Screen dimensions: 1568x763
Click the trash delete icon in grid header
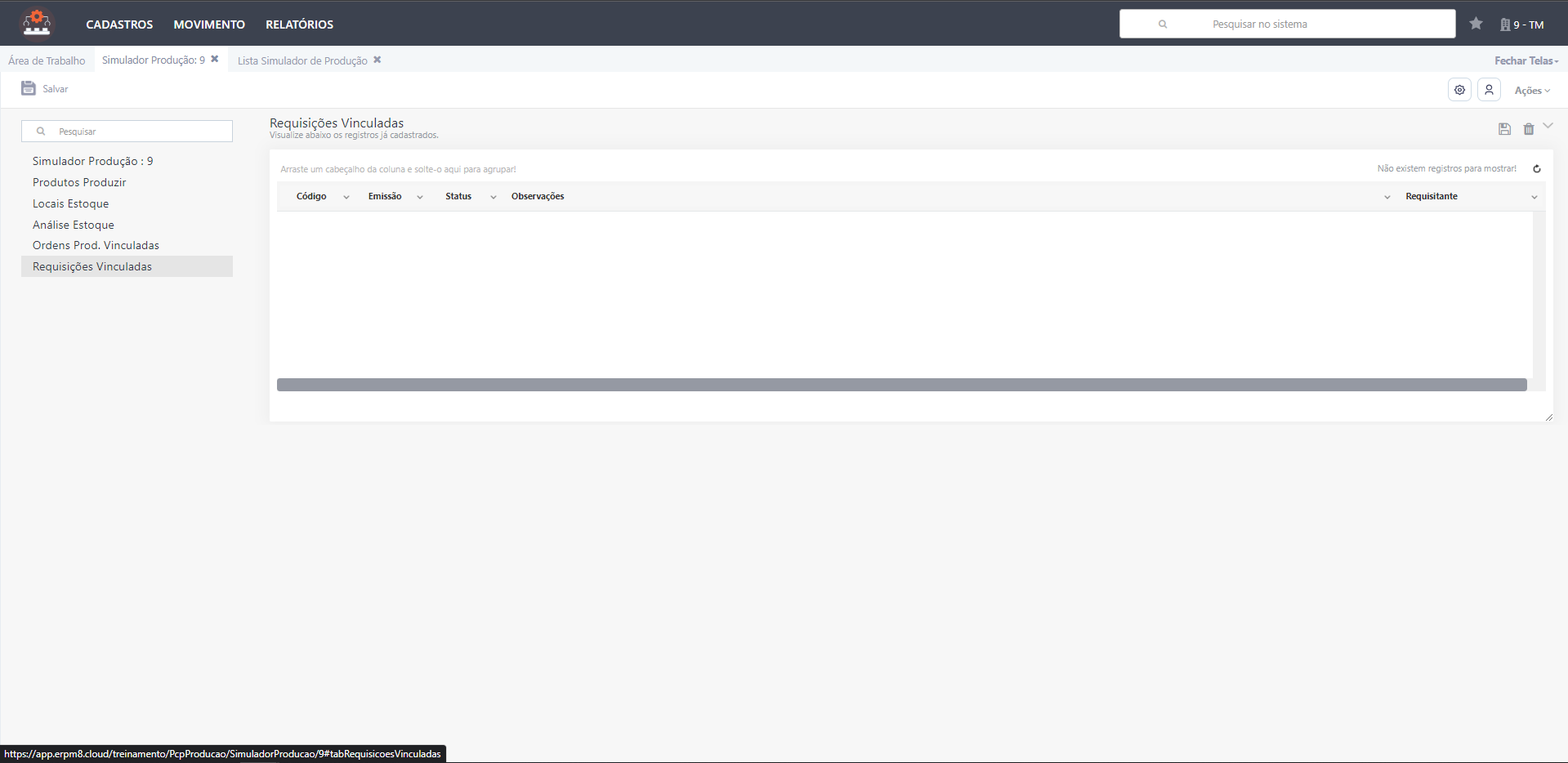[x=1529, y=129]
